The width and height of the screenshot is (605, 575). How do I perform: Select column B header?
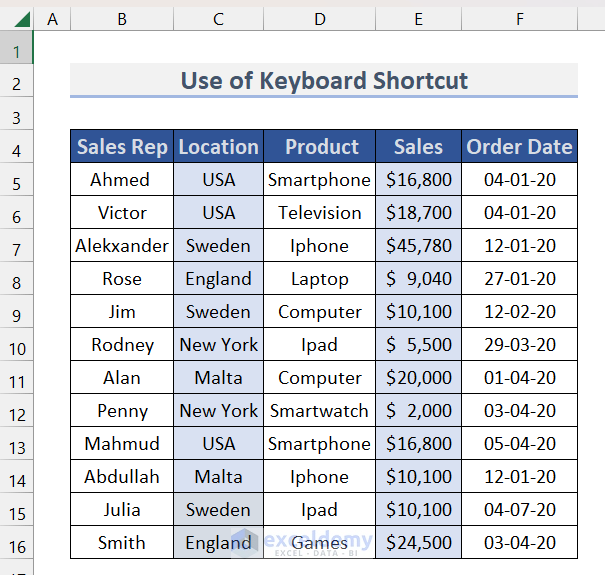tap(121, 18)
